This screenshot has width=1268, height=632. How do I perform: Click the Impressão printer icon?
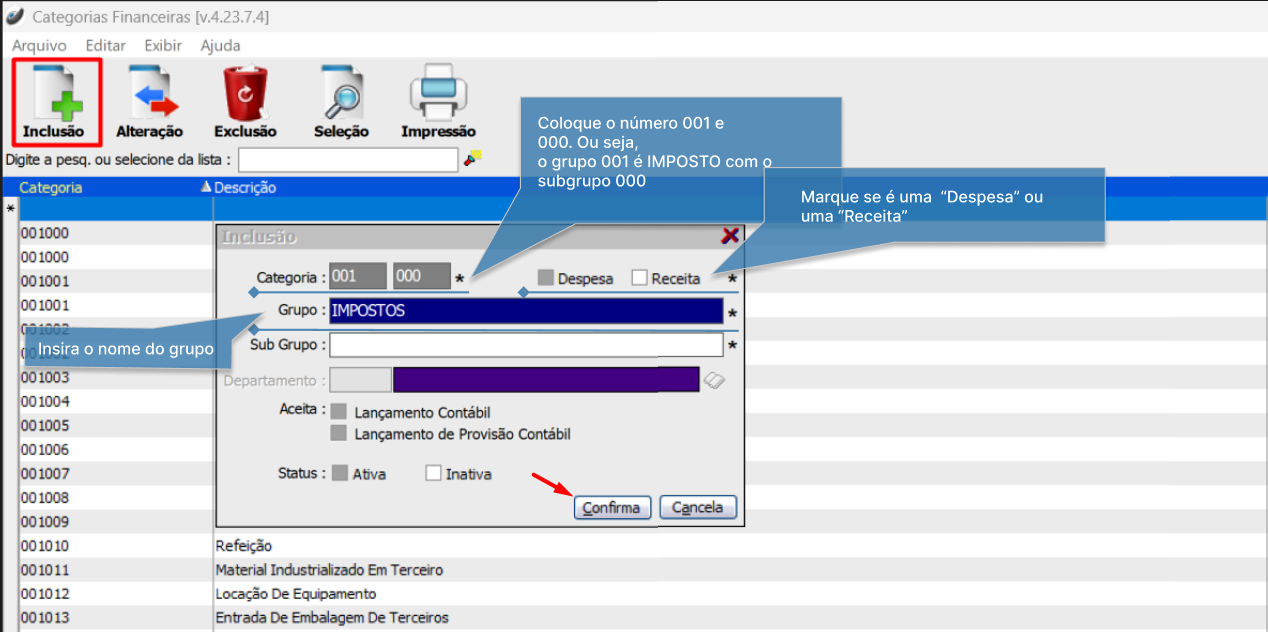click(438, 93)
